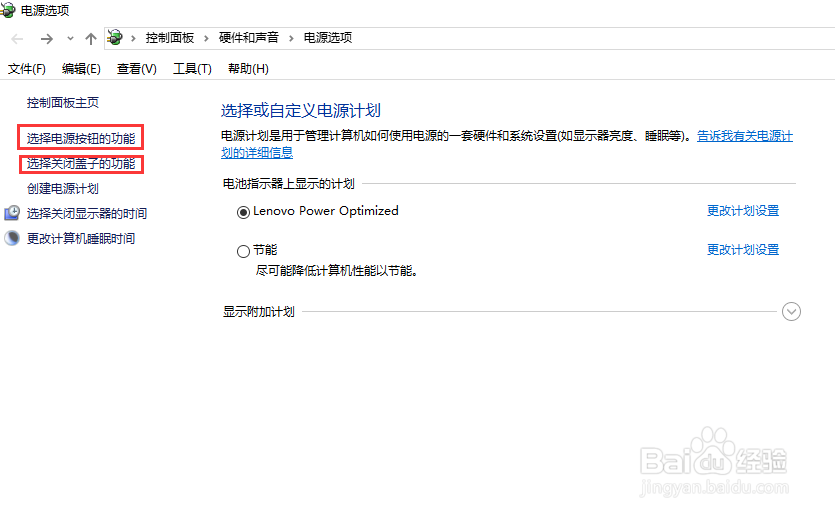The height and width of the screenshot is (516, 835).
Task: Change plan settings for 节能 plan
Action: click(743, 250)
